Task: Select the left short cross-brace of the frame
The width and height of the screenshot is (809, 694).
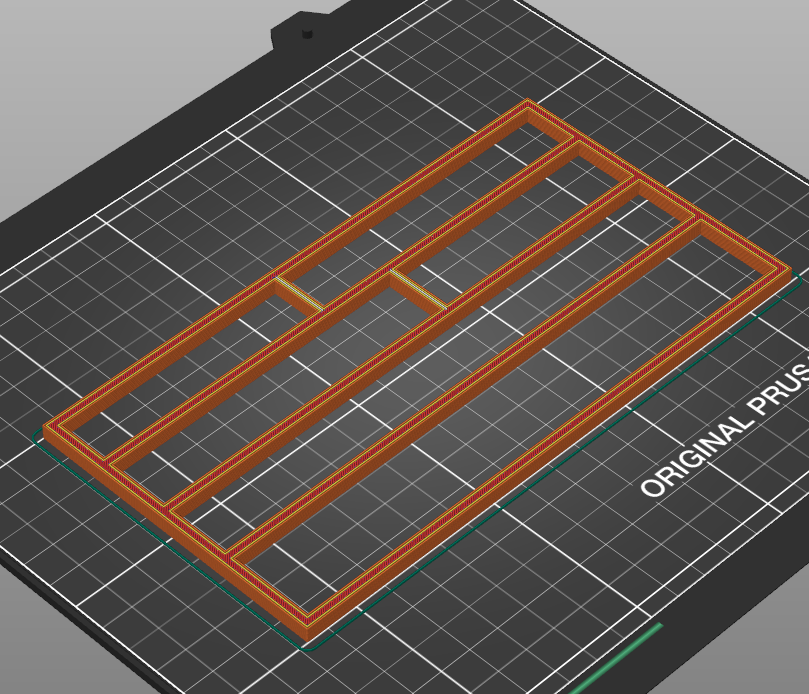Action: tap(300, 294)
